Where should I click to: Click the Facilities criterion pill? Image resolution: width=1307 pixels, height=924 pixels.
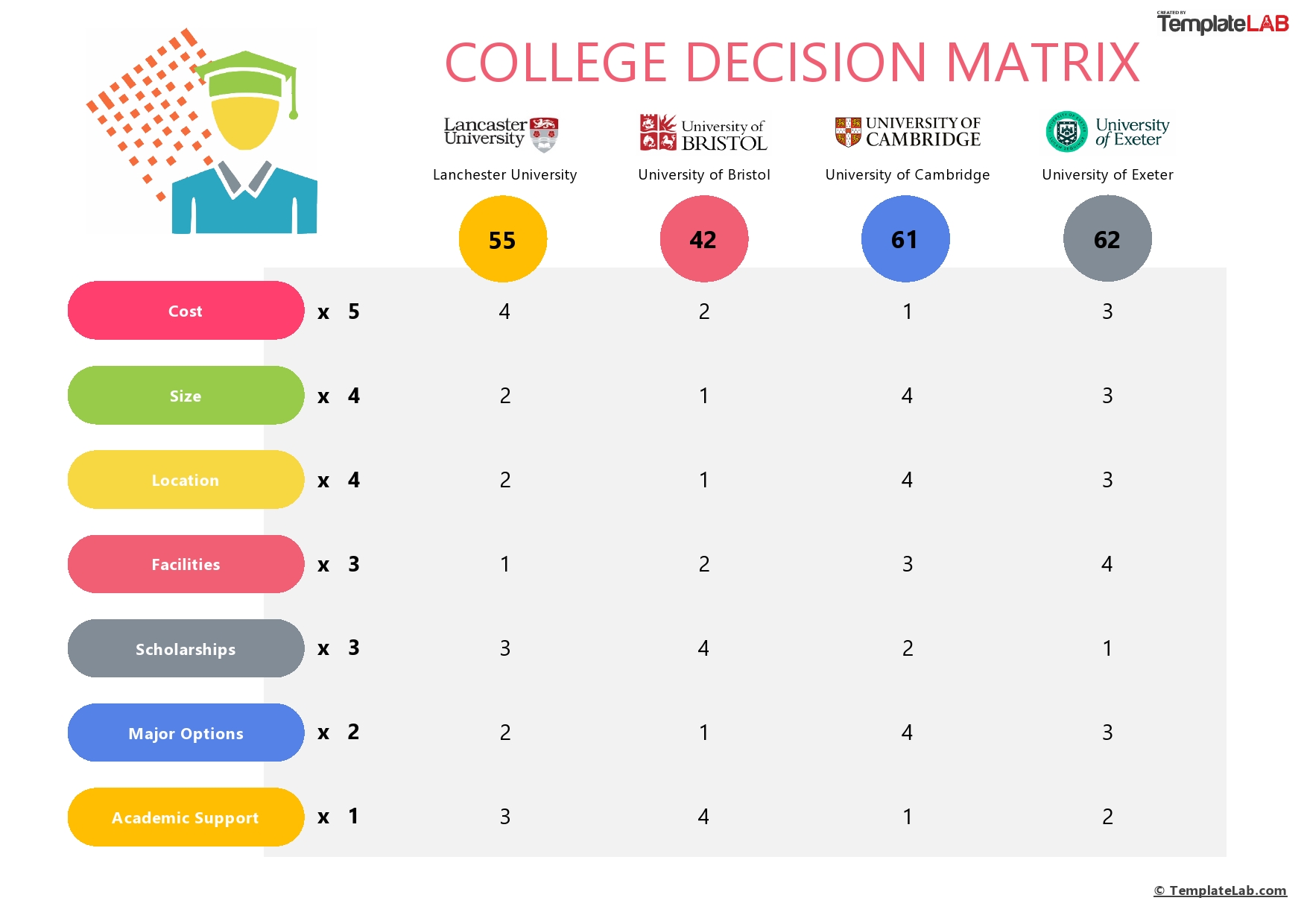coord(186,564)
